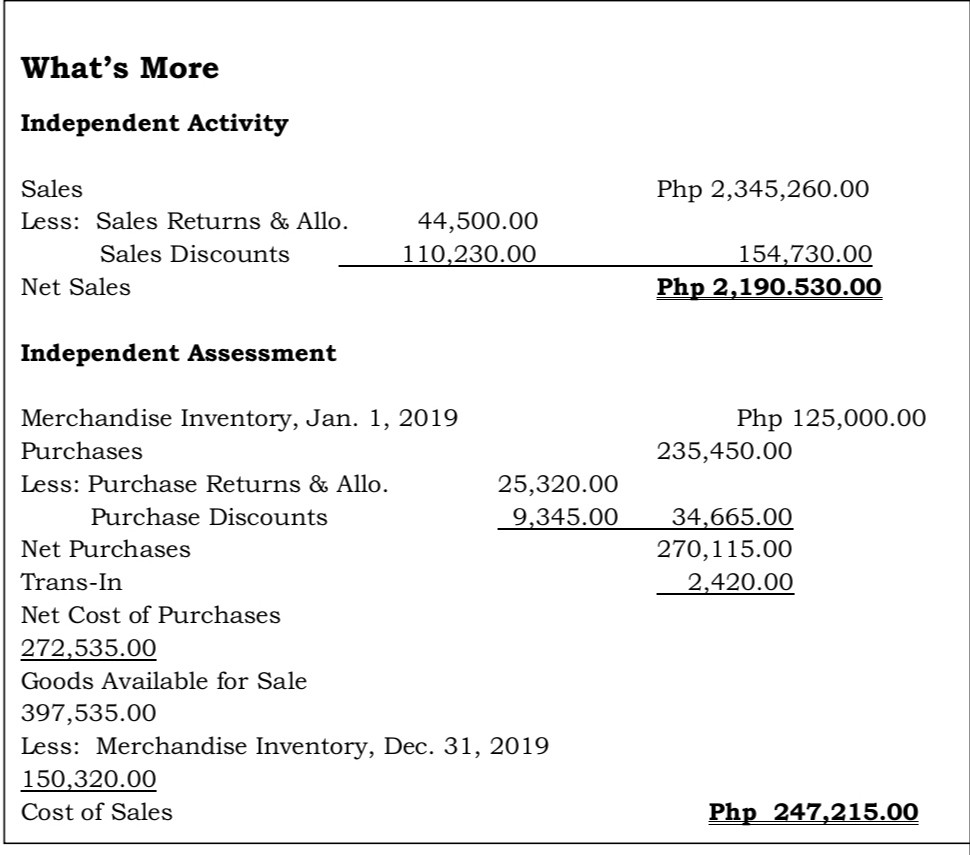This screenshot has width=970, height=855.
Task: Click the "What's More" heading
Action: (x=120, y=67)
